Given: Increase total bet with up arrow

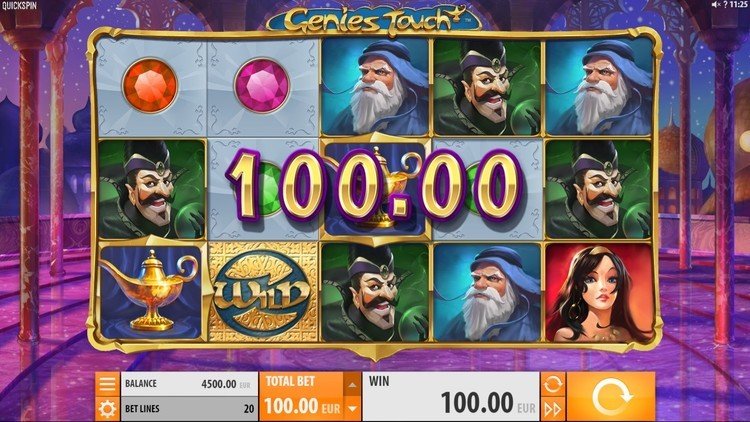Looking at the screenshot, I should [x=352, y=385].
